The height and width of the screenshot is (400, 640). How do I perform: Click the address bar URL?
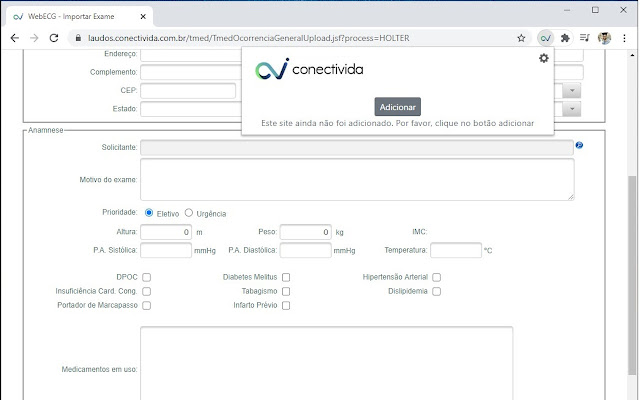coord(249,38)
